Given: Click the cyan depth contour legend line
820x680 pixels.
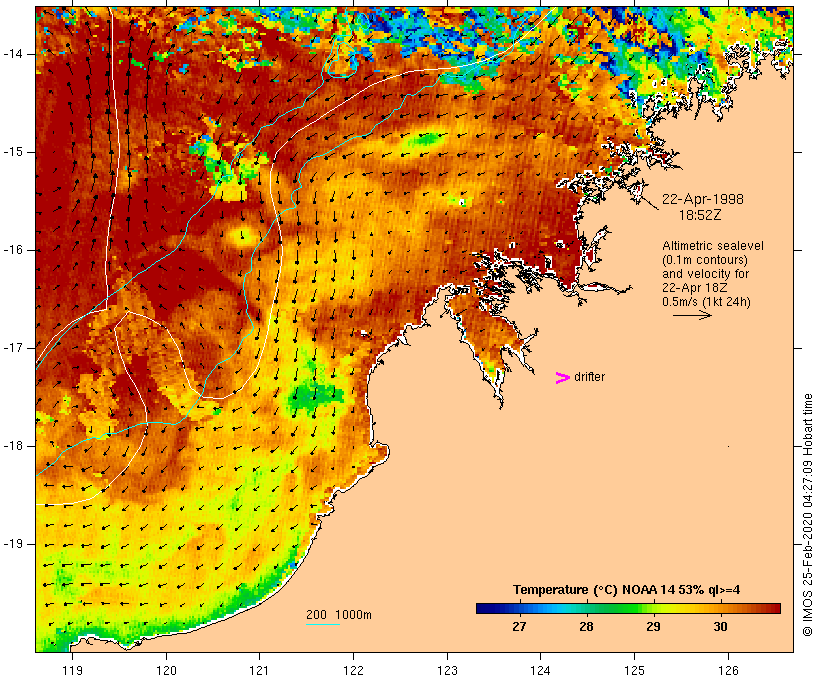Looking at the screenshot, I should click(x=323, y=624).
